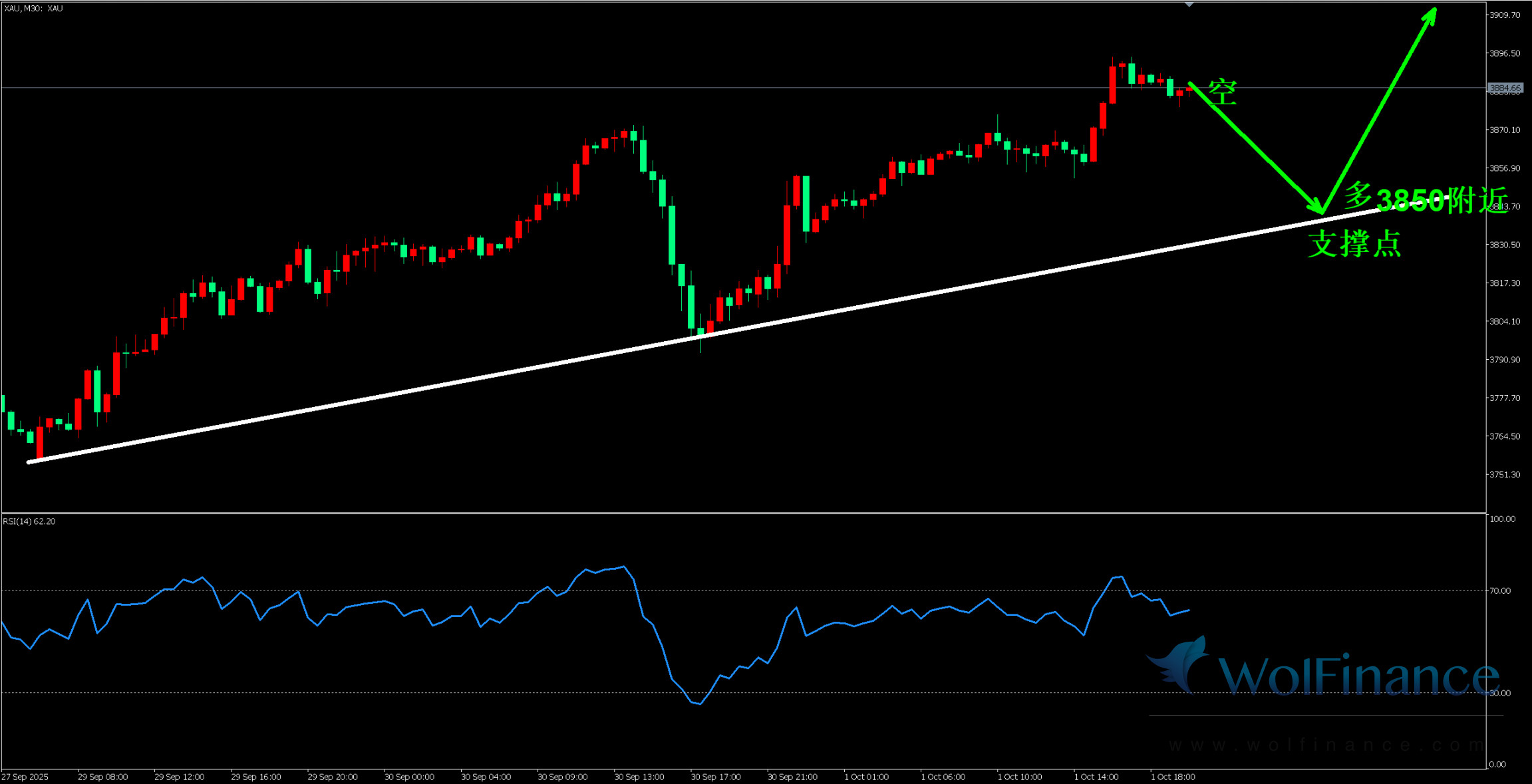Click the current price tag 3884.66
The width and height of the screenshot is (1532, 784).
1505,88
